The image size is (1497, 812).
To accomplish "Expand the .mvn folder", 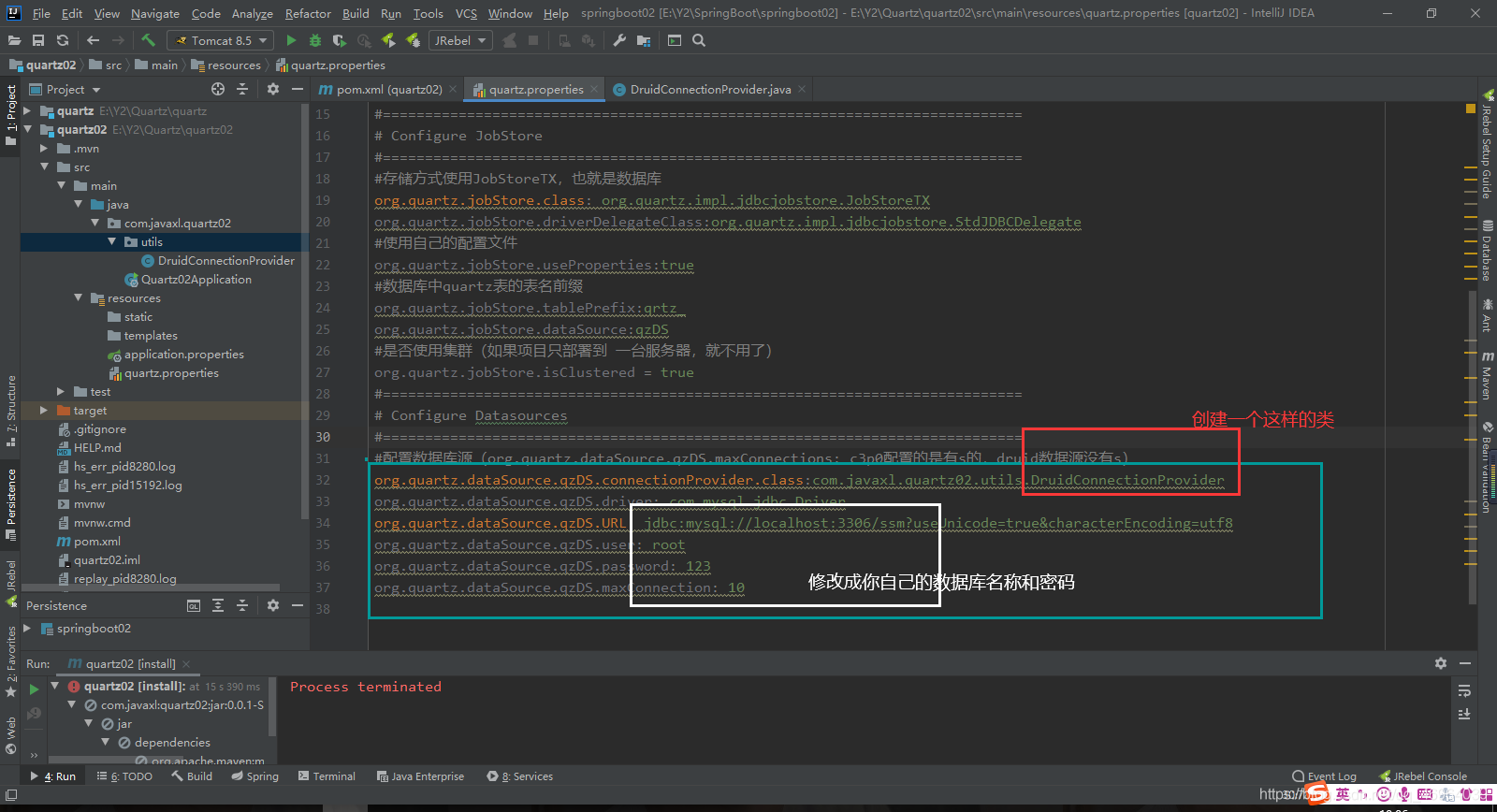I will coord(44,148).
